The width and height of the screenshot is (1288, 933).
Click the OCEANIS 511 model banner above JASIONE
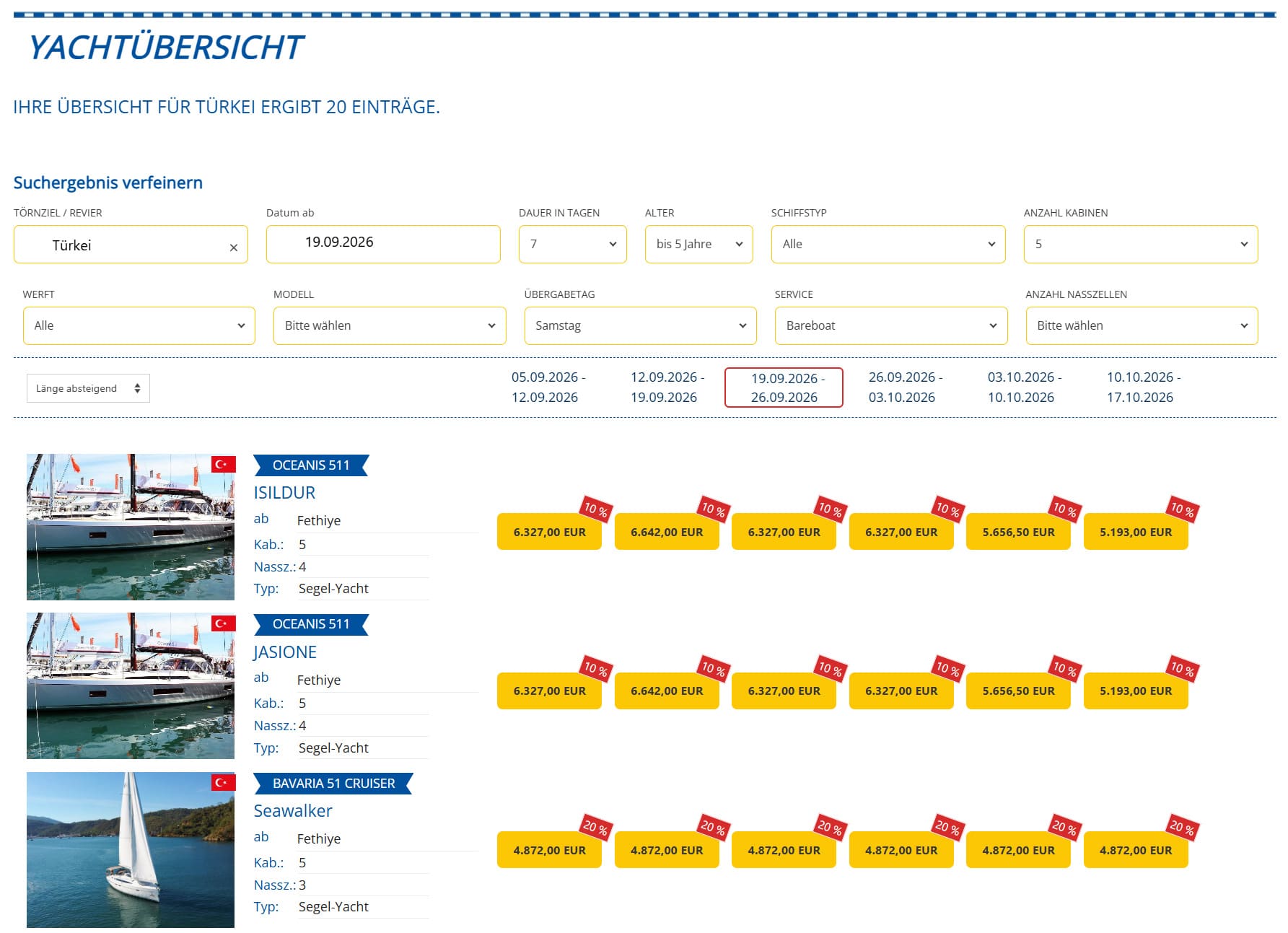click(x=311, y=624)
